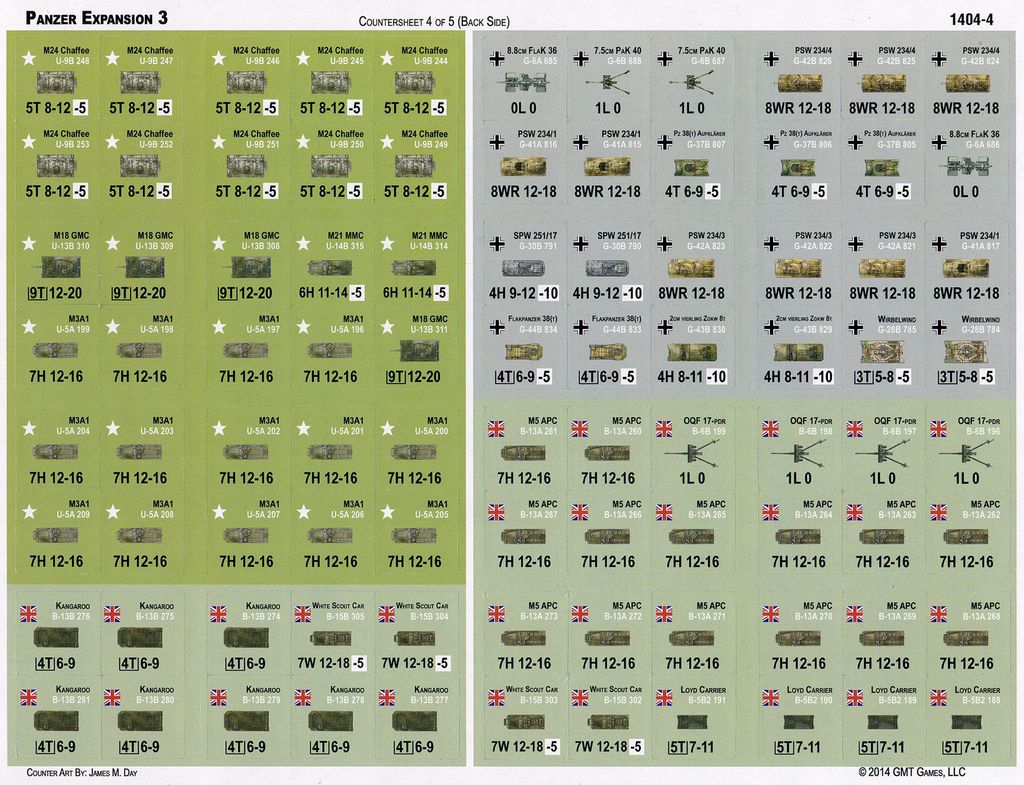Select the PSW 234/4 counter G-42B 824
Viewport: 1024px width, 785px height.
[965, 82]
